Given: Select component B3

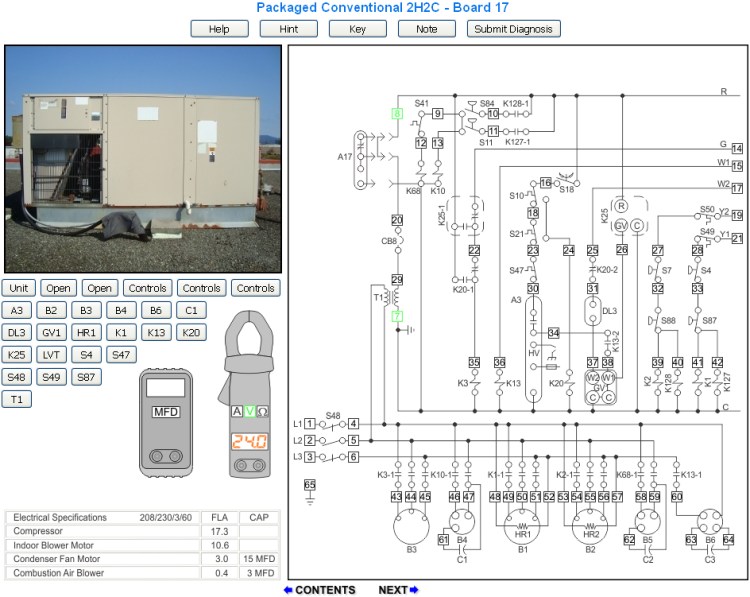Looking at the screenshot, I should pyautogui.click(x=86, y=310).
